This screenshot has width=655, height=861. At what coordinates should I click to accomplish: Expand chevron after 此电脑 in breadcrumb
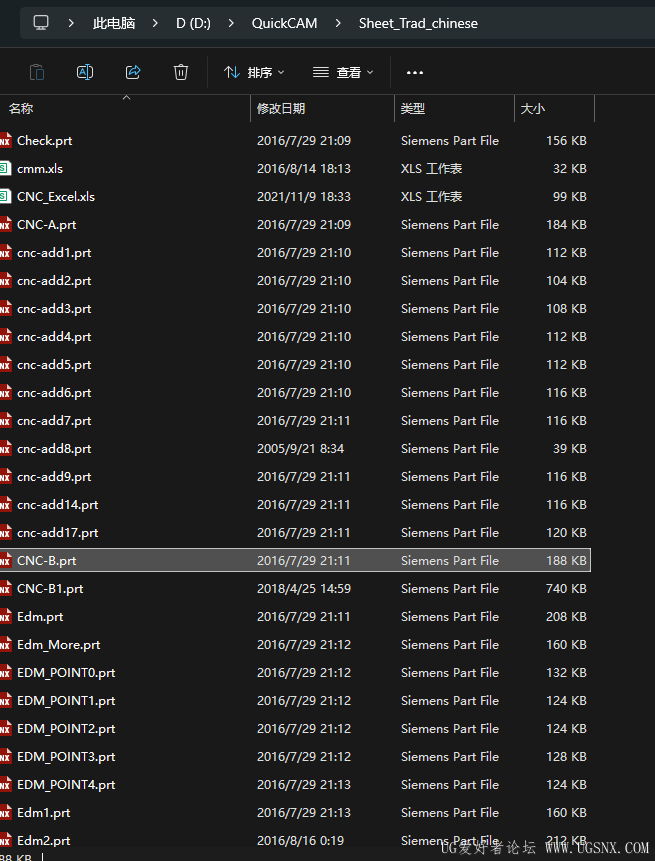pyautogui.click(x=155, y=23)
